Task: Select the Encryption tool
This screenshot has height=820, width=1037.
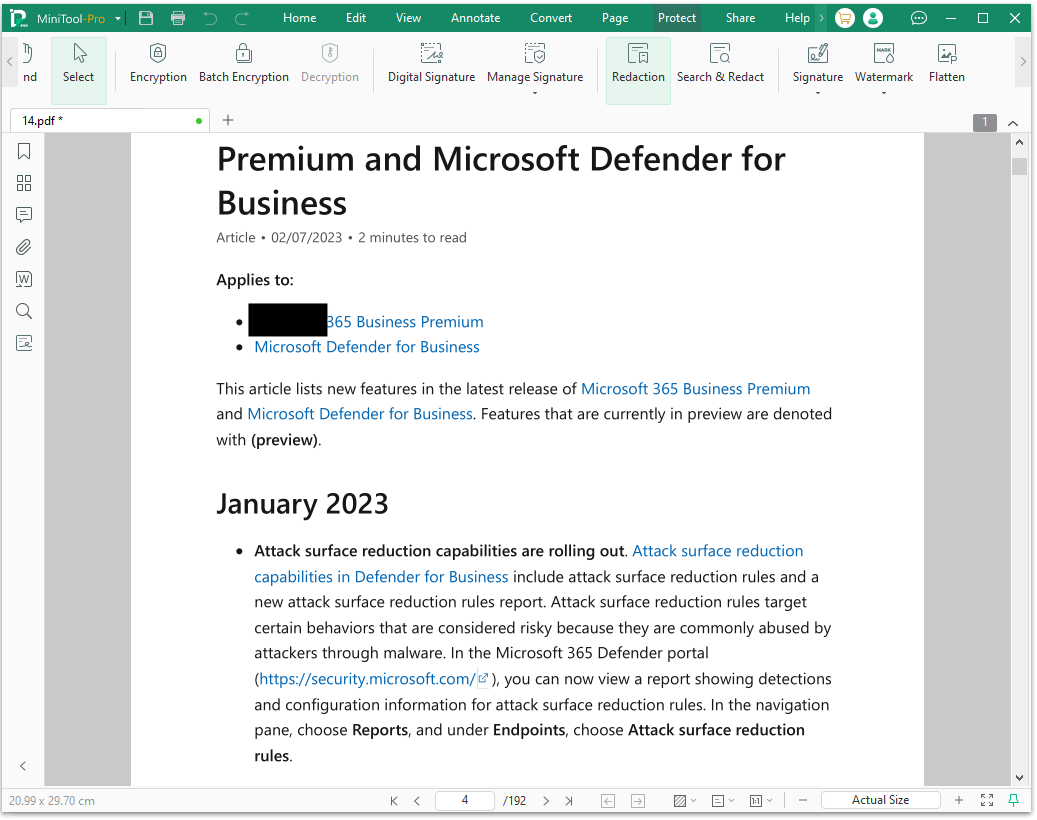Action: coord(158,64)
